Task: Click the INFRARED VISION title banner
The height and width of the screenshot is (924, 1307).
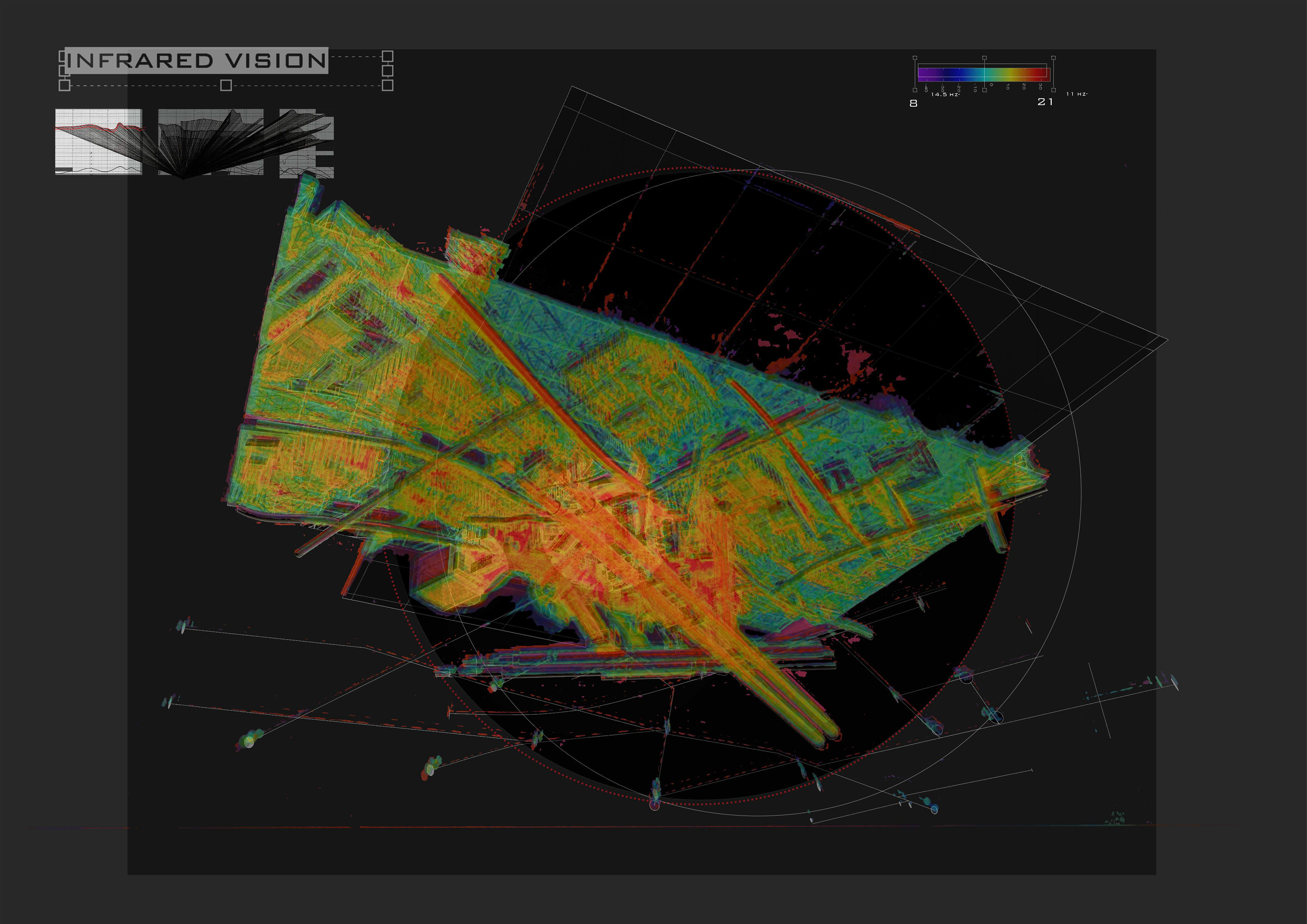Action: [196, 60]
